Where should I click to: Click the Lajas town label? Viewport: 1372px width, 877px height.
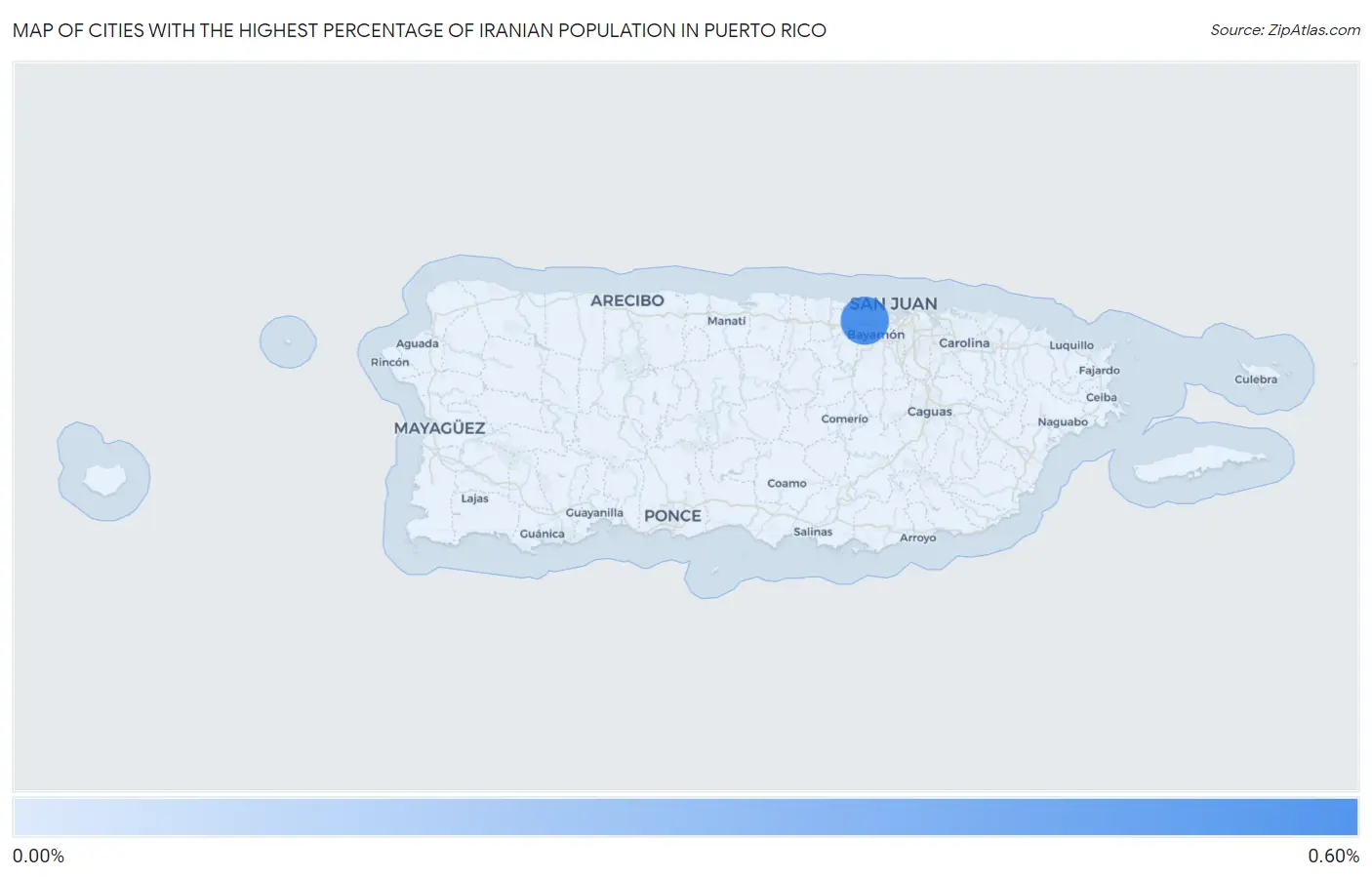tap(474, 498)
